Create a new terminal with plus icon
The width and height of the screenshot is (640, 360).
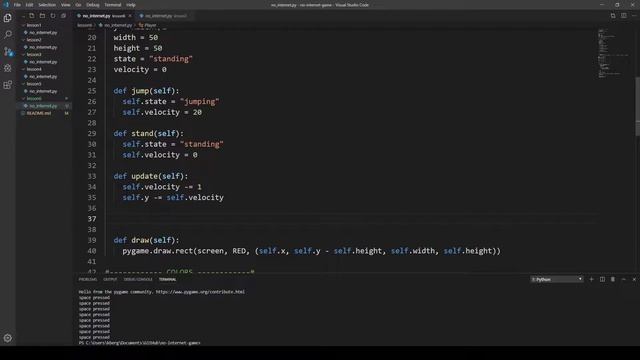click(x=591, y=280)
